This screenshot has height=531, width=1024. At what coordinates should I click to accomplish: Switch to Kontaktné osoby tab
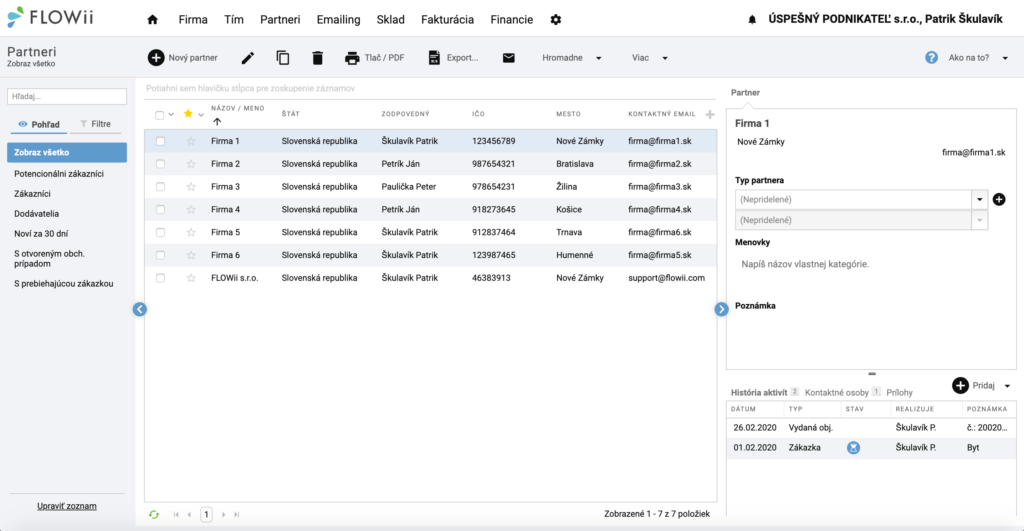tap(837, 393)
